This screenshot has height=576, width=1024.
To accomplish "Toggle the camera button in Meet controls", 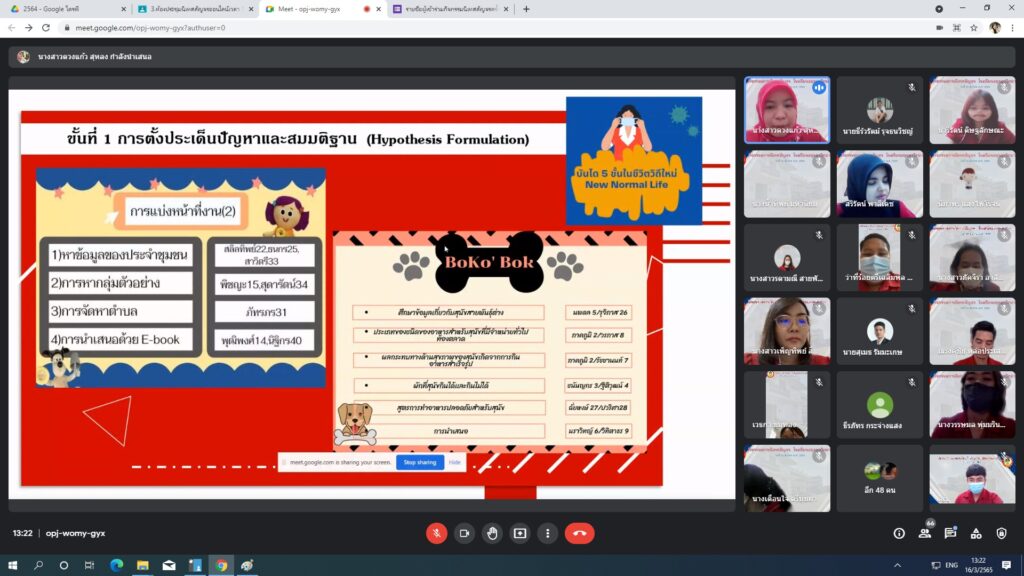I will (x=464, y=533).
